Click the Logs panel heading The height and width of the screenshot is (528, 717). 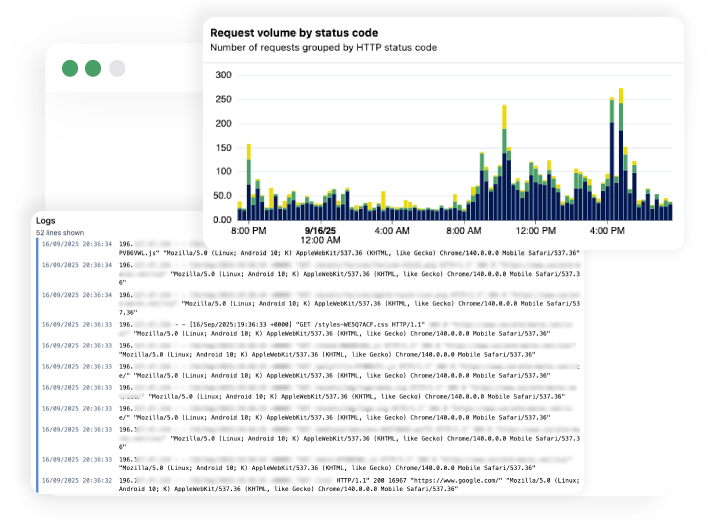pyautogui.click(x=46, y=220)
